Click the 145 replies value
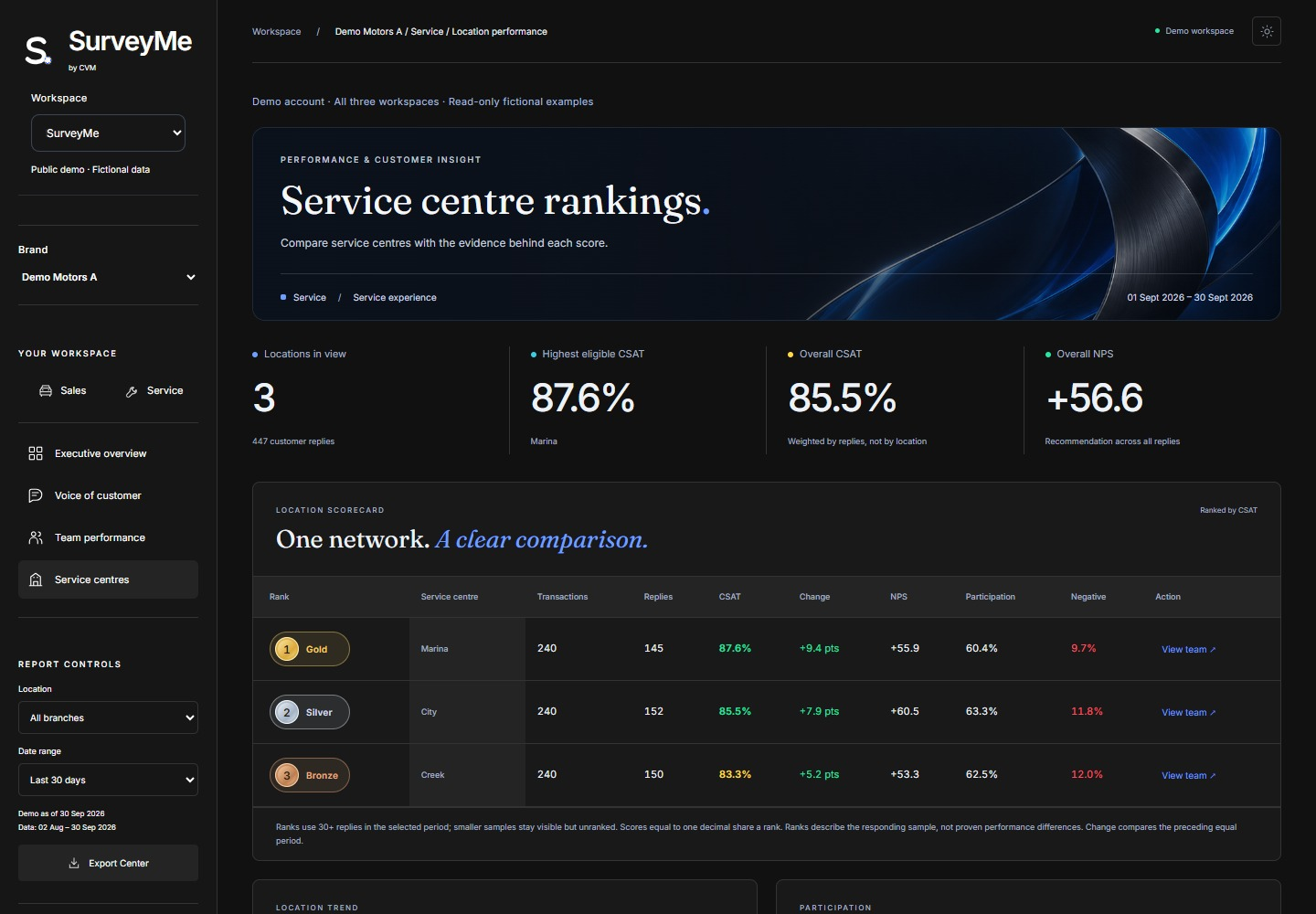This screenshot has width=1316, height=914. [653, 648]
